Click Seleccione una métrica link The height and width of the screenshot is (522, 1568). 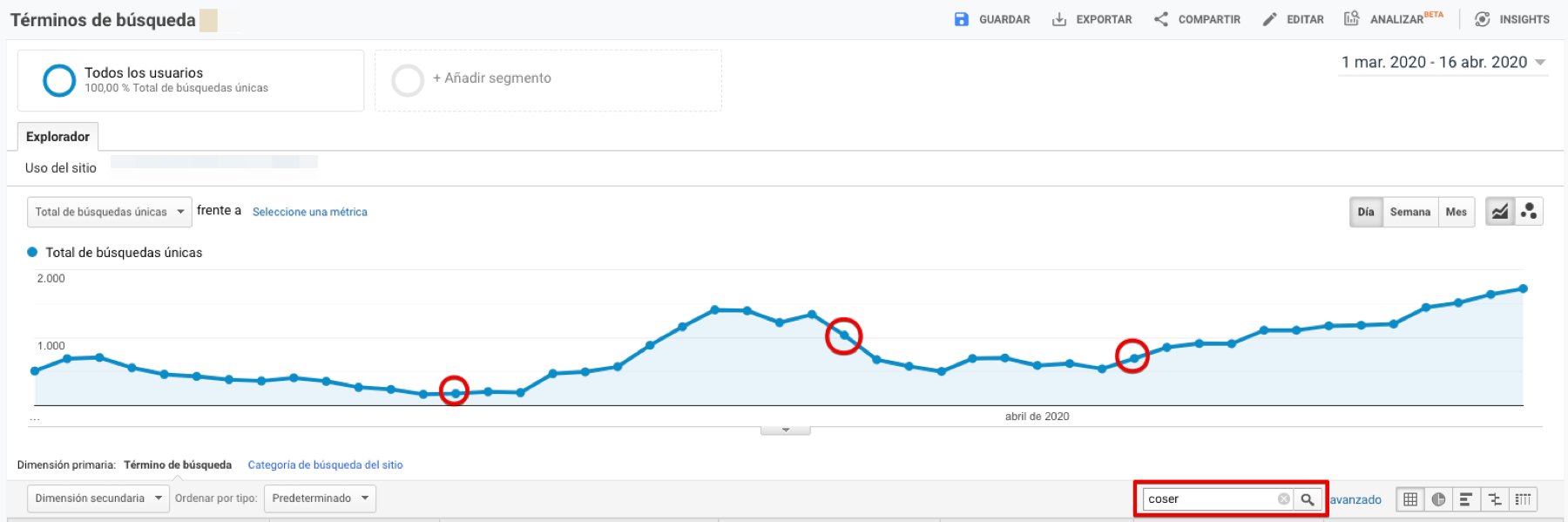309,212
